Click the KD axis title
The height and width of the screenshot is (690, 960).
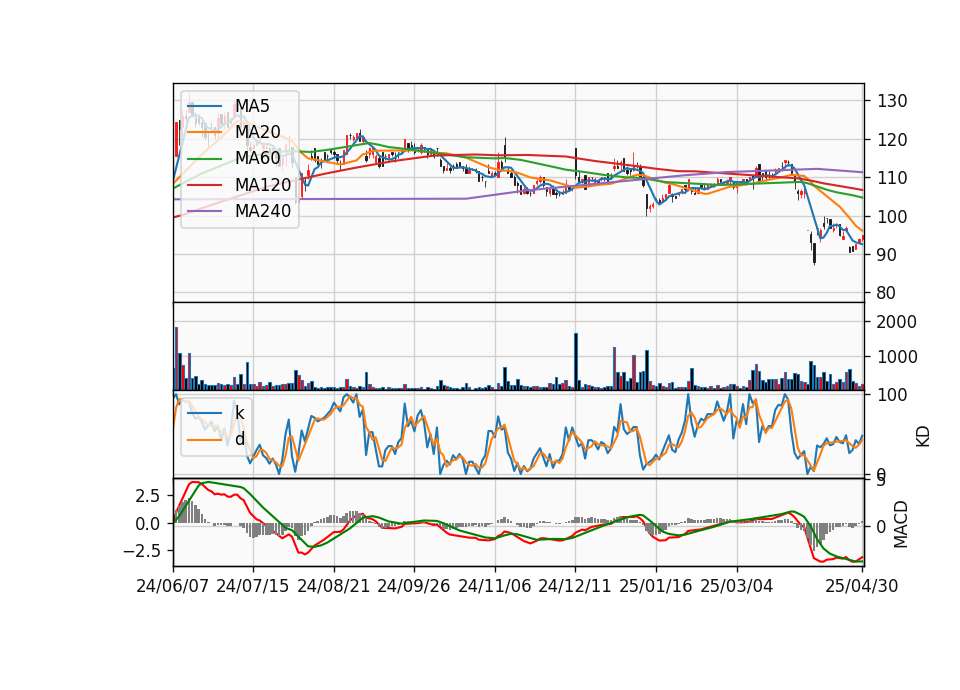pyautogui.click(x=923, y=436)
